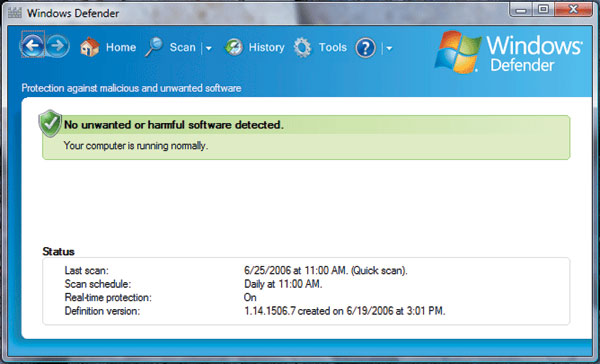This screenshot has width=600, height=364.
Task: Click the Windows flag logo
Action: pos(458,52)
